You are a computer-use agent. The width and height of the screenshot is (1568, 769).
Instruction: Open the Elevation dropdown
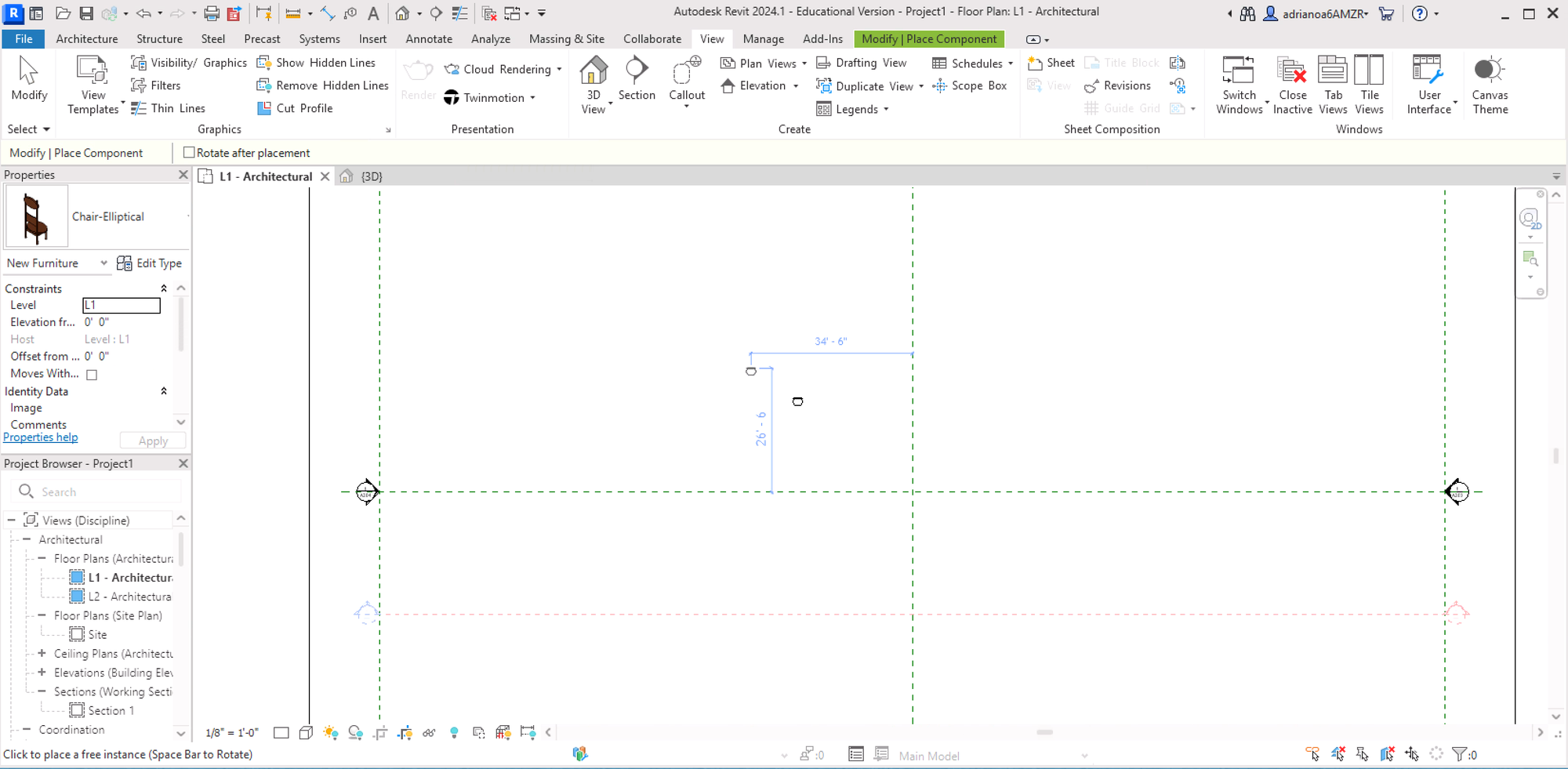pos(759,85)
